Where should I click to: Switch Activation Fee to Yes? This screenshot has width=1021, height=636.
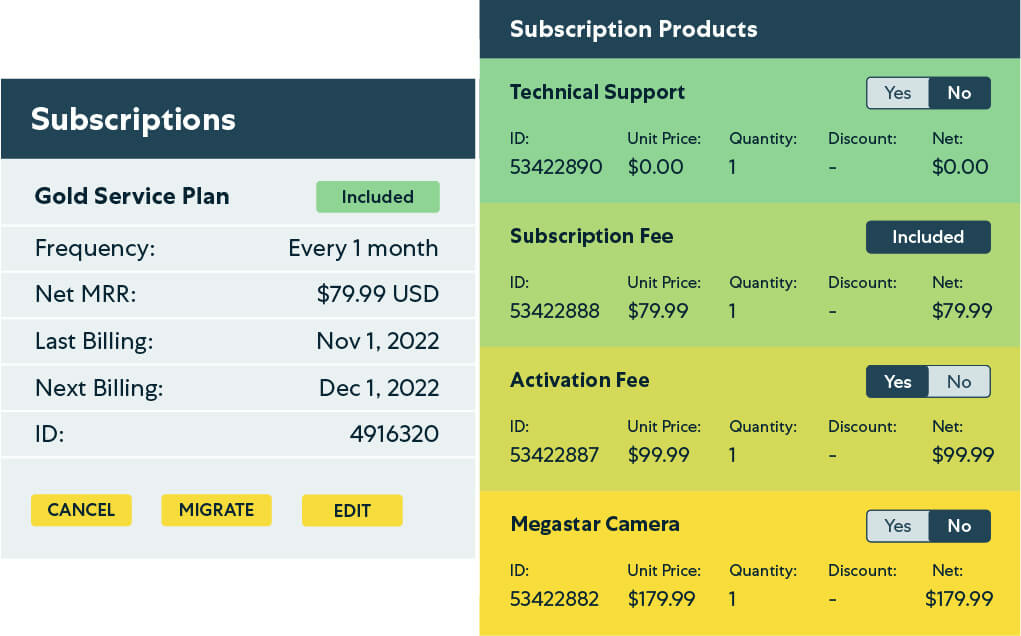click(x=898, y=381)
